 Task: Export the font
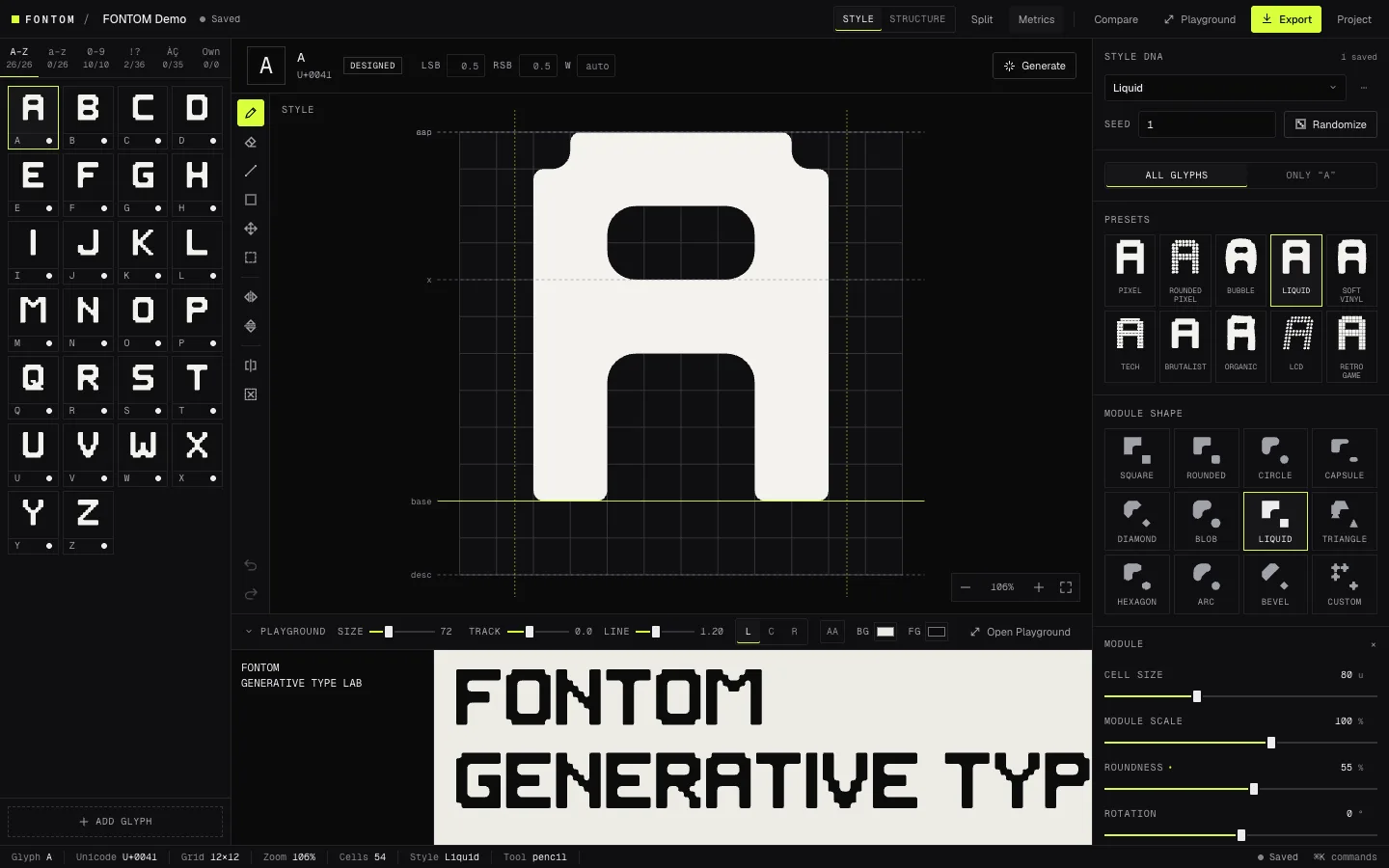click(1286, 19)
